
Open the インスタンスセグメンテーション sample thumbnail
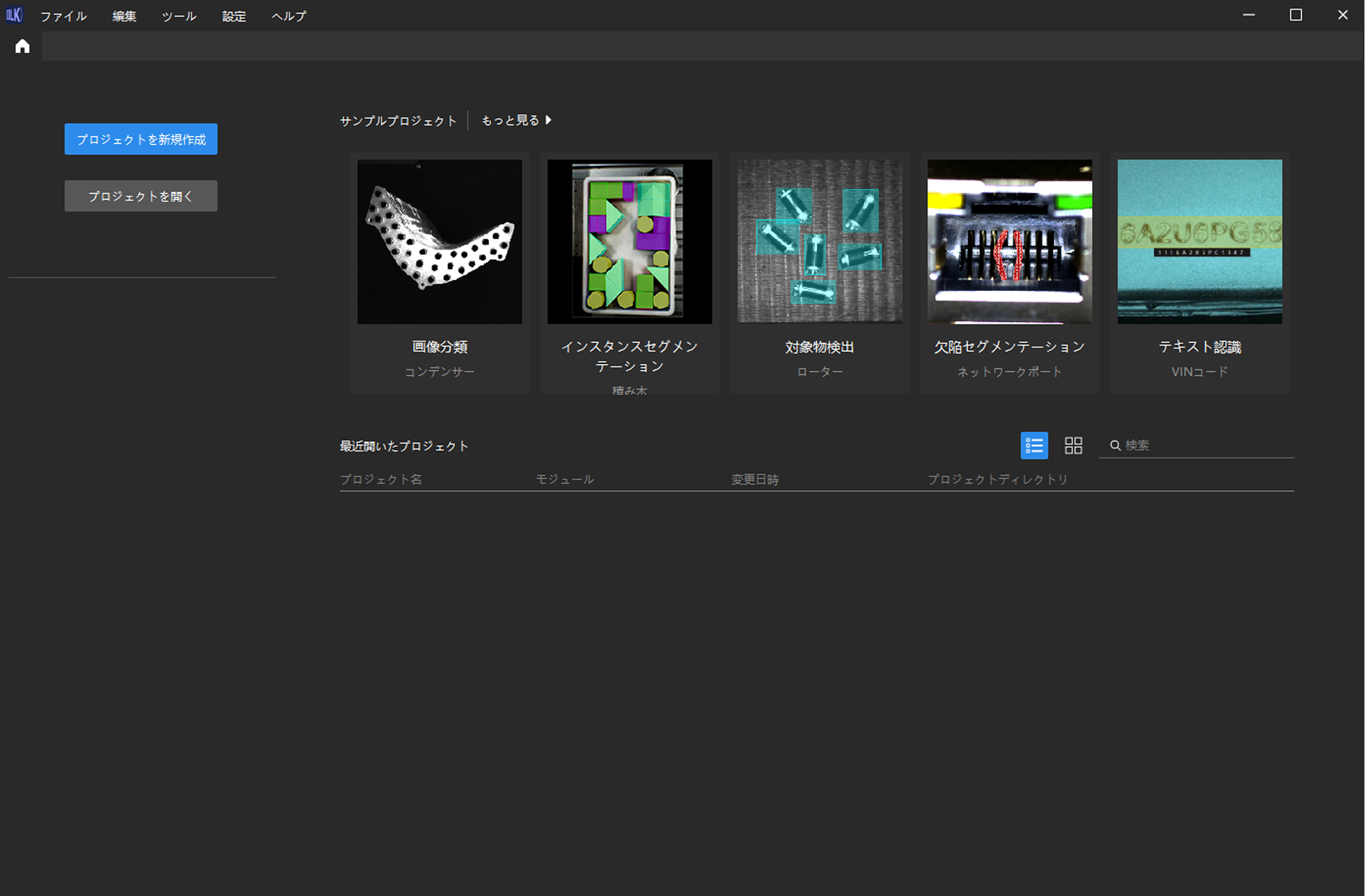629,242
